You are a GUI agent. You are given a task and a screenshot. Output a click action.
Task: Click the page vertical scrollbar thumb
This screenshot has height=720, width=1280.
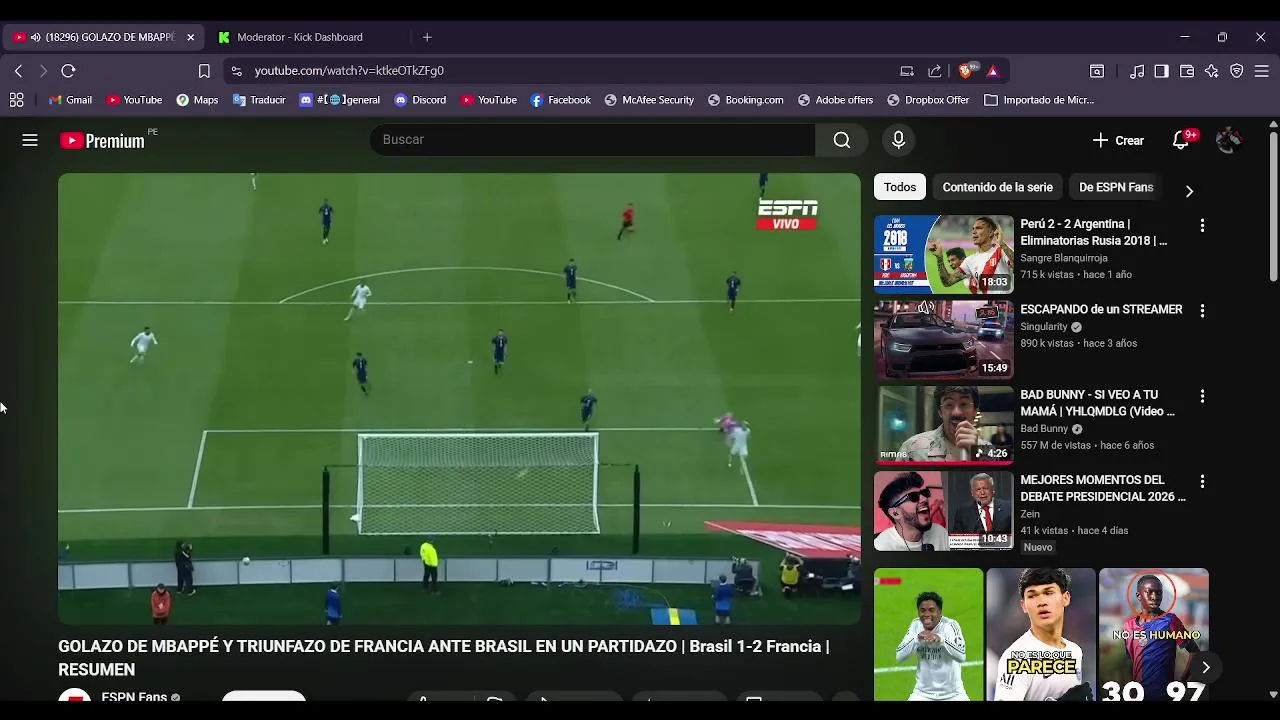click(x=1273, y=205)
